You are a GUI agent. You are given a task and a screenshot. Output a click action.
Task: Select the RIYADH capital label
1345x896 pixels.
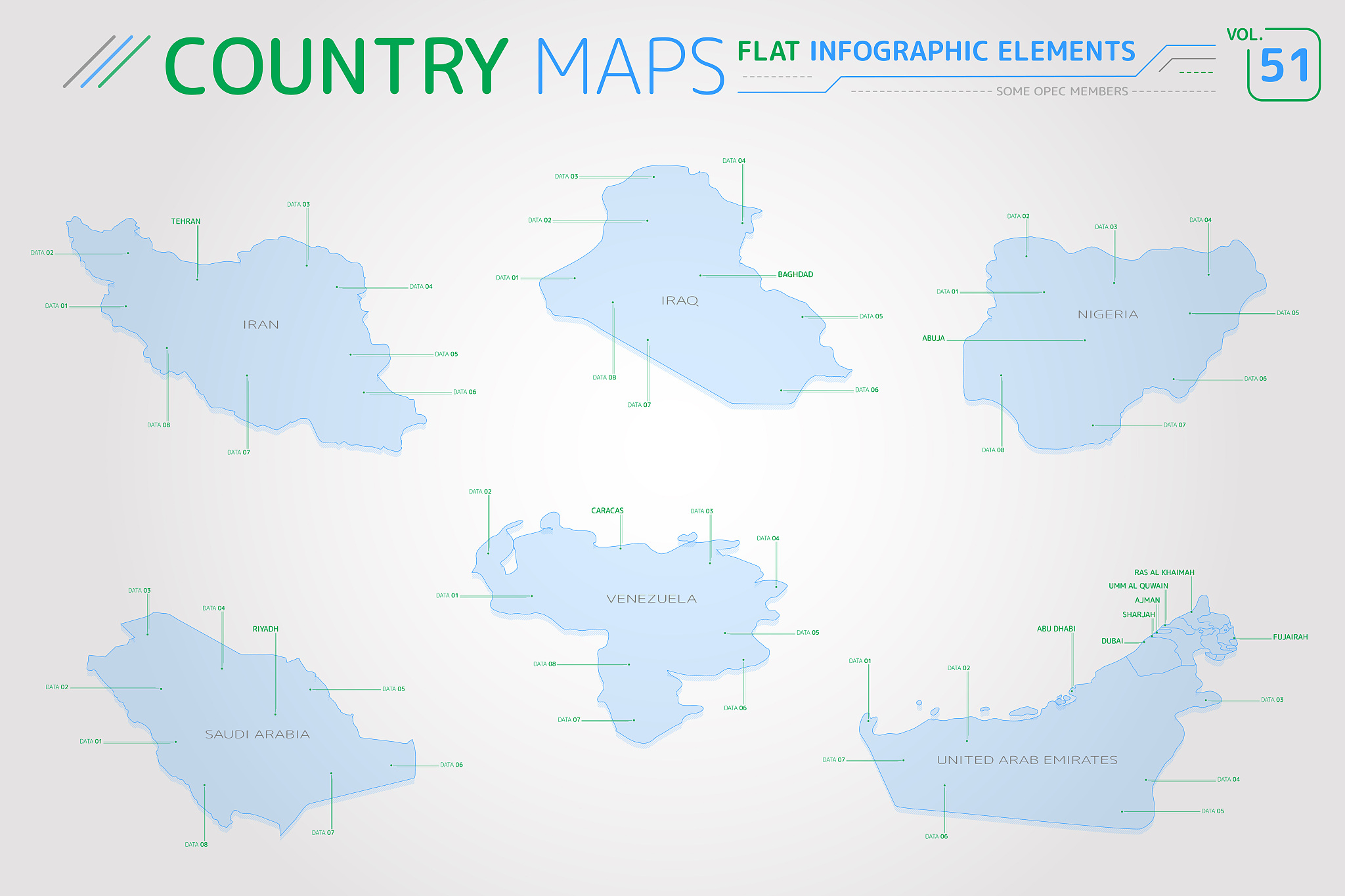(x=265, y=629)
